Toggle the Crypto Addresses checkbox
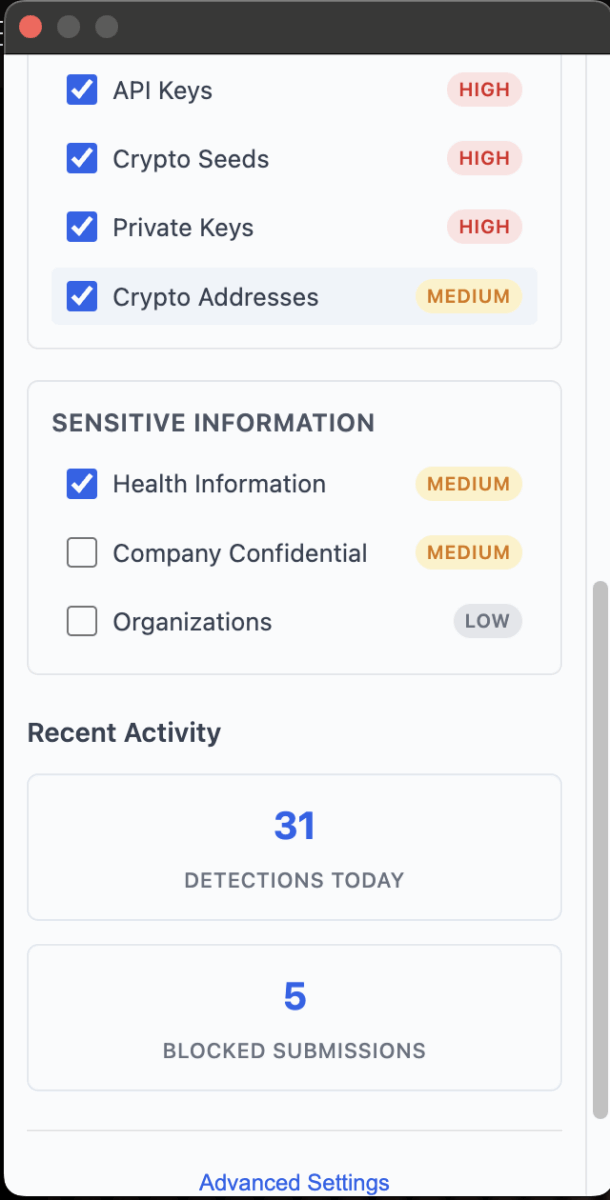 [82, 297]
